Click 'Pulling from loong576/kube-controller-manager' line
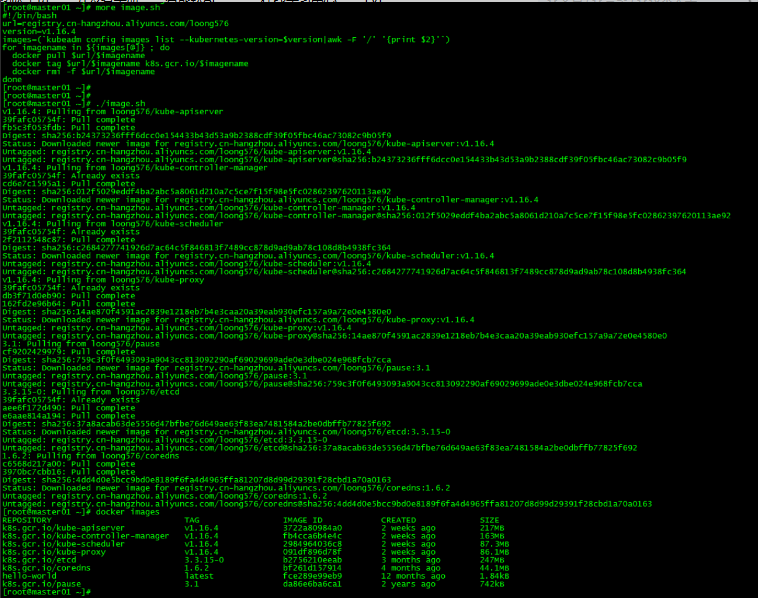Screen dimensions: 758x598 [x=135, y=168]
